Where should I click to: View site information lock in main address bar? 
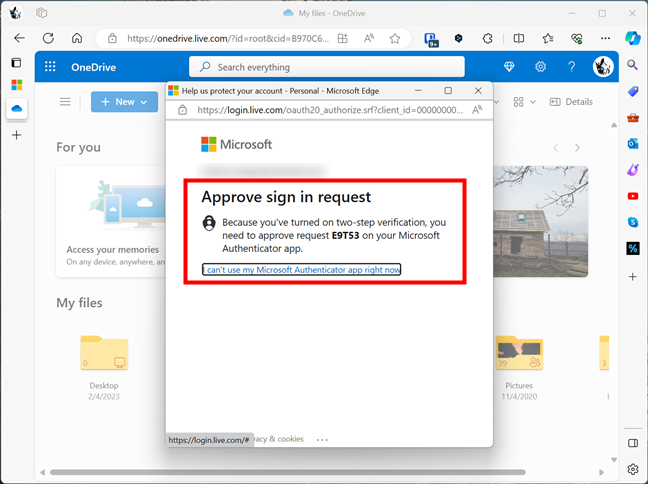click(x=112, y=38)
